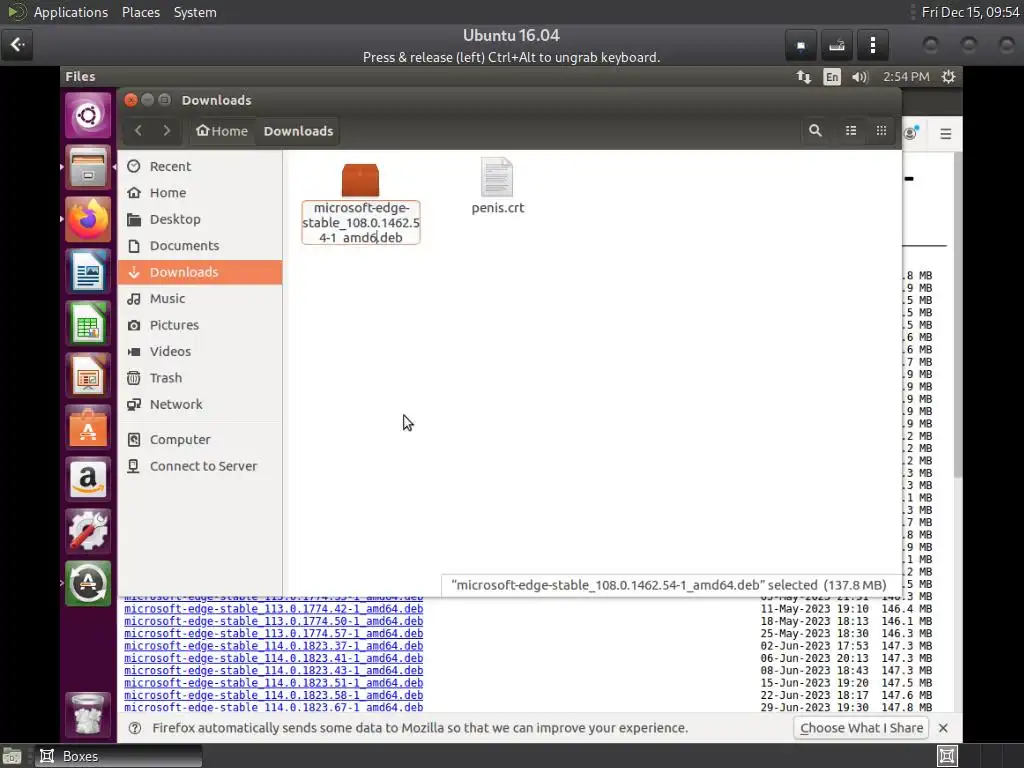Open the Amazon launcher icon
Screen dimensions: 1024x768
pyautogui.click(x=88, y=479)
